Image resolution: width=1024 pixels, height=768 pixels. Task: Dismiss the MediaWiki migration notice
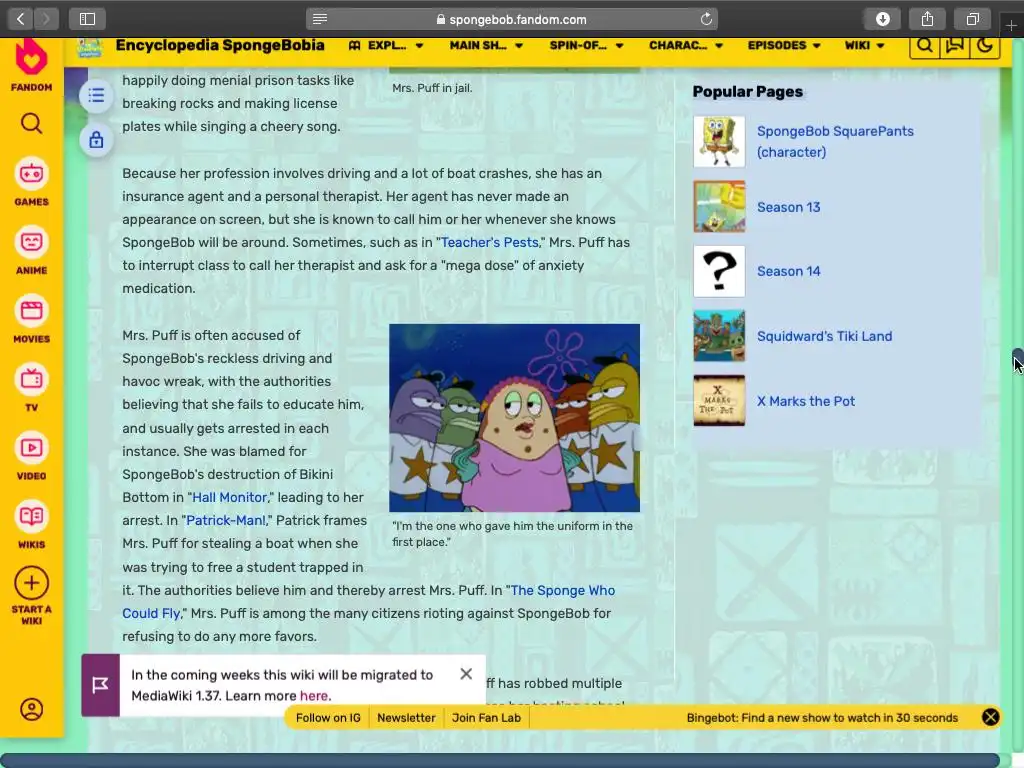[x=466, y=673]
